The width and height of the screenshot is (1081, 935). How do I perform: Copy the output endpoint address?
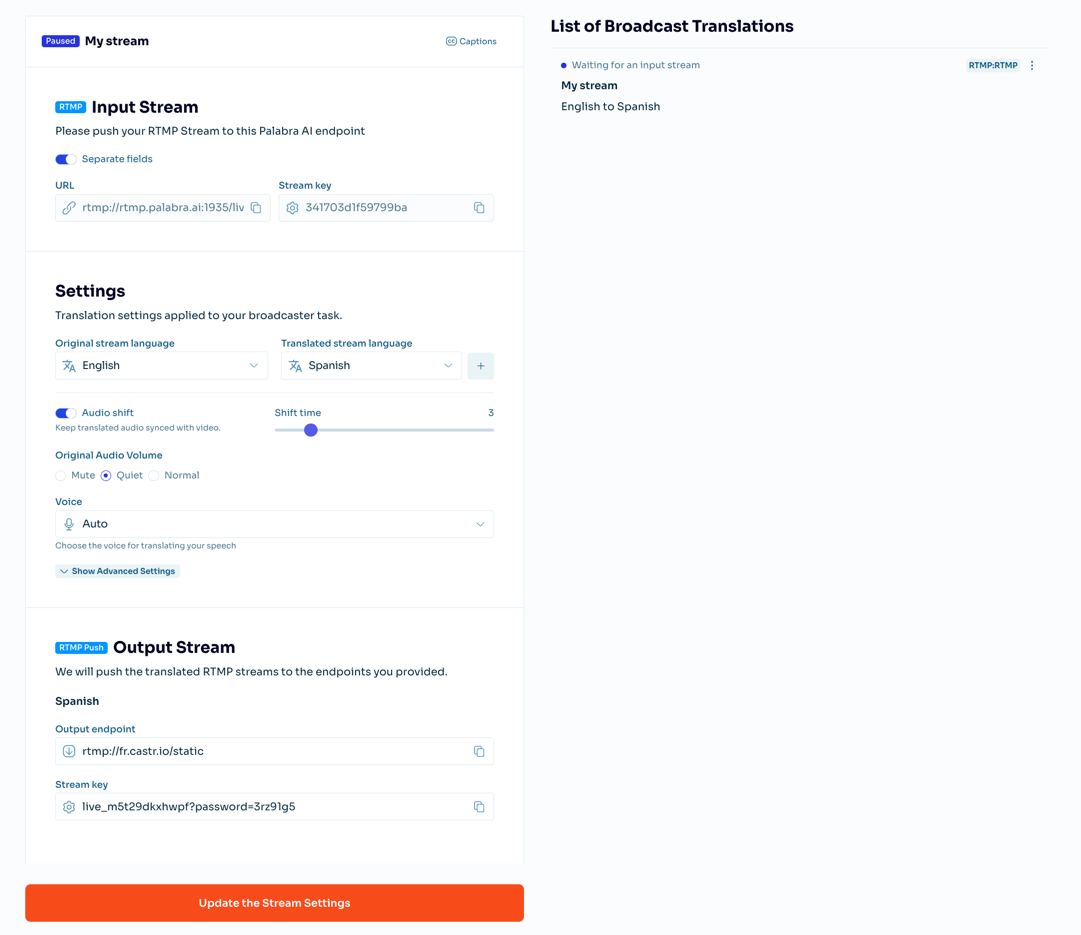[x=479, y=752]
